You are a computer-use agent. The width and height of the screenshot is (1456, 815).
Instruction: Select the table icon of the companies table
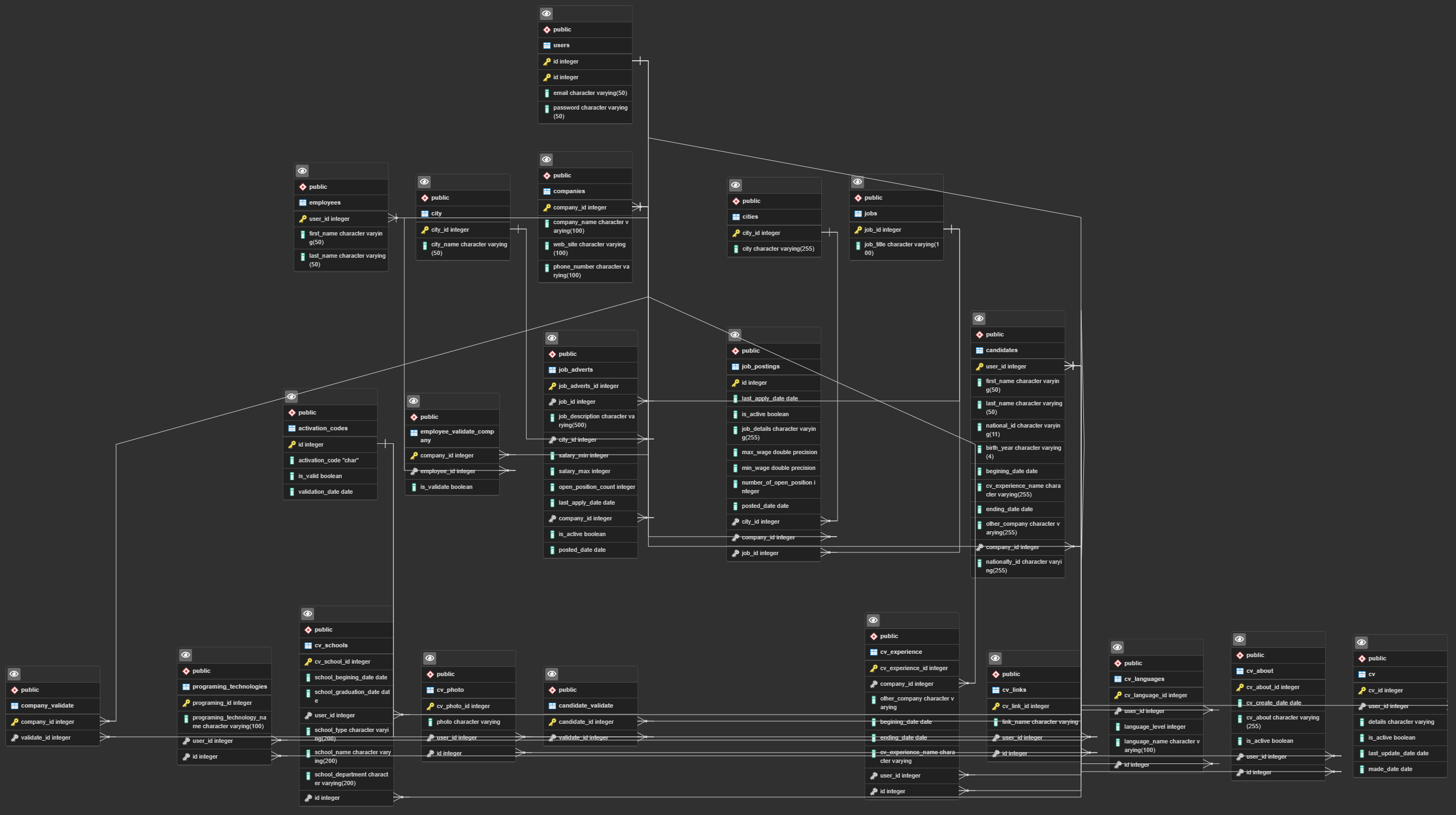click(x=547, y=191)
